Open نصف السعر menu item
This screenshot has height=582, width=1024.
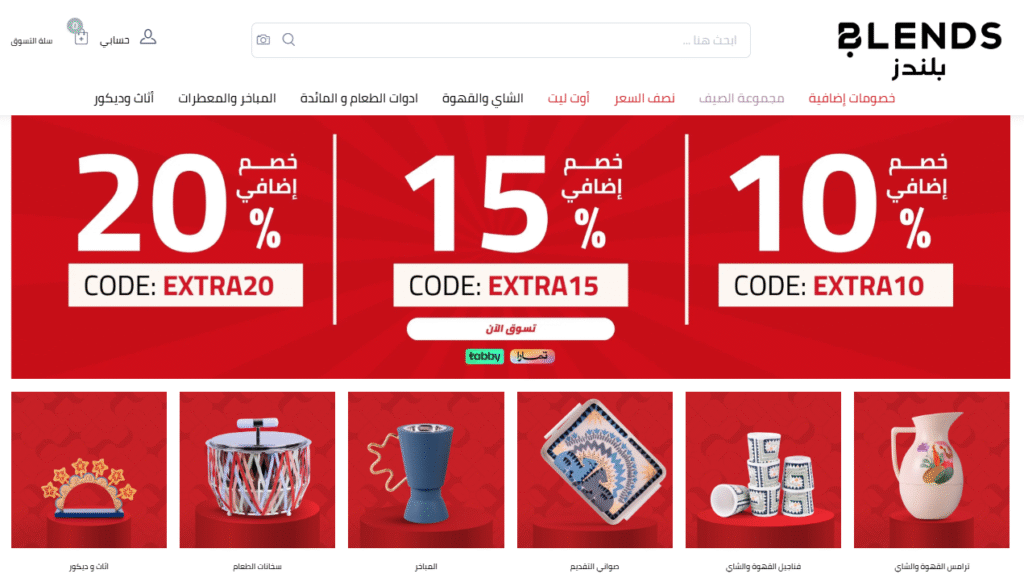point(644,98)
